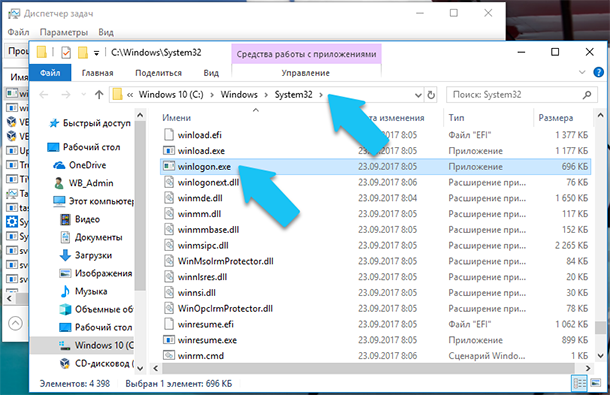Select the winload.efi file icon
The height and width of the screenshot is (395, 610).
(x=168, y=135)
